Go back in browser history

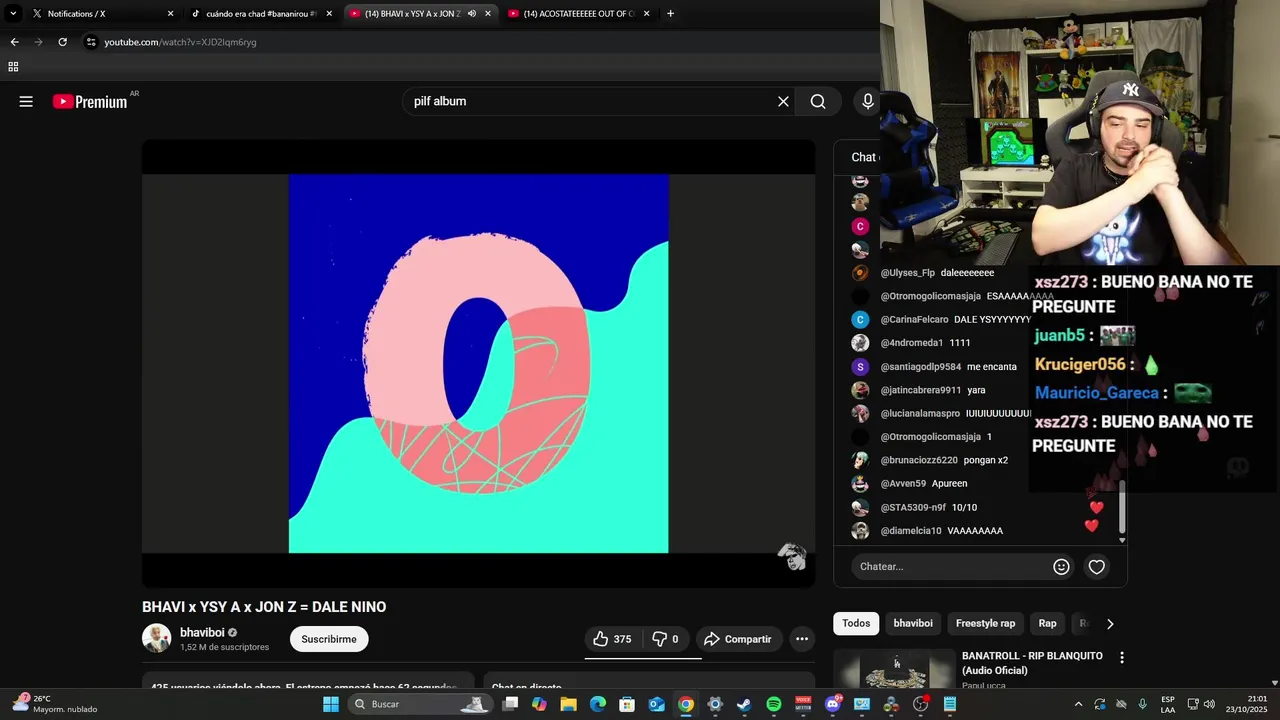click(x=14, y=42)
